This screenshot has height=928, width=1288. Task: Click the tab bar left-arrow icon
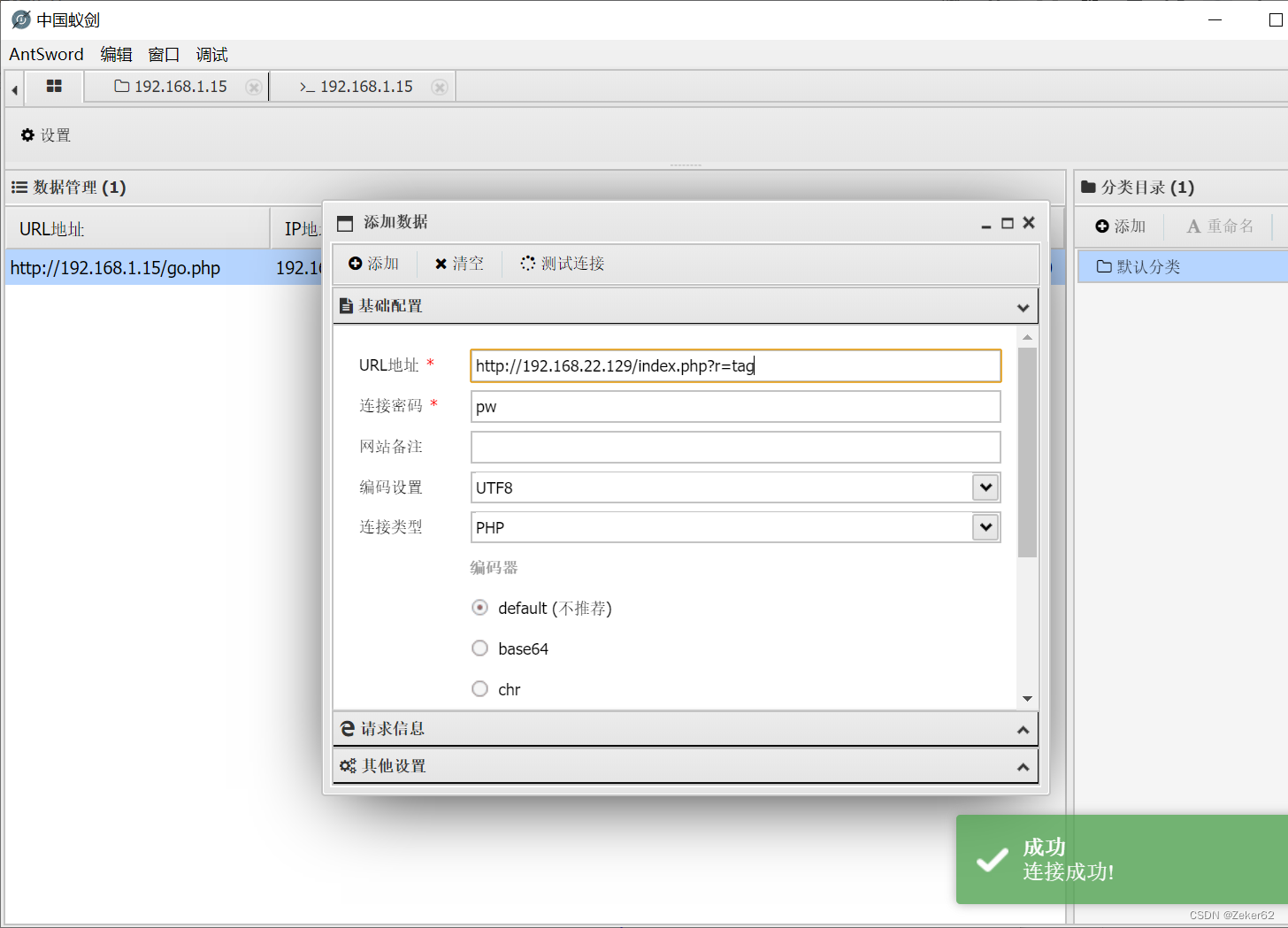pos(14,89)
